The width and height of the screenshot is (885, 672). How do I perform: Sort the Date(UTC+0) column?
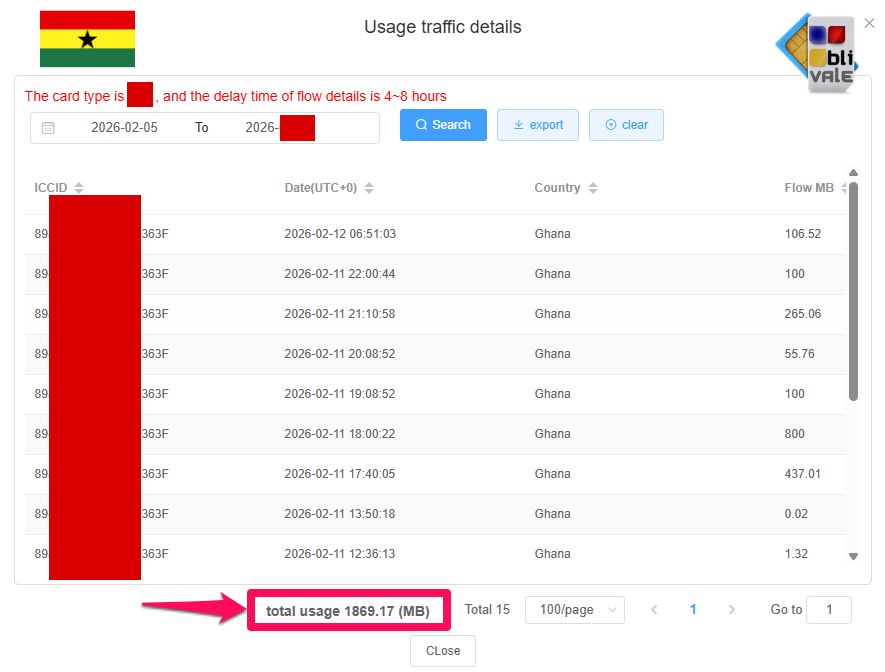tap(368, 187)
